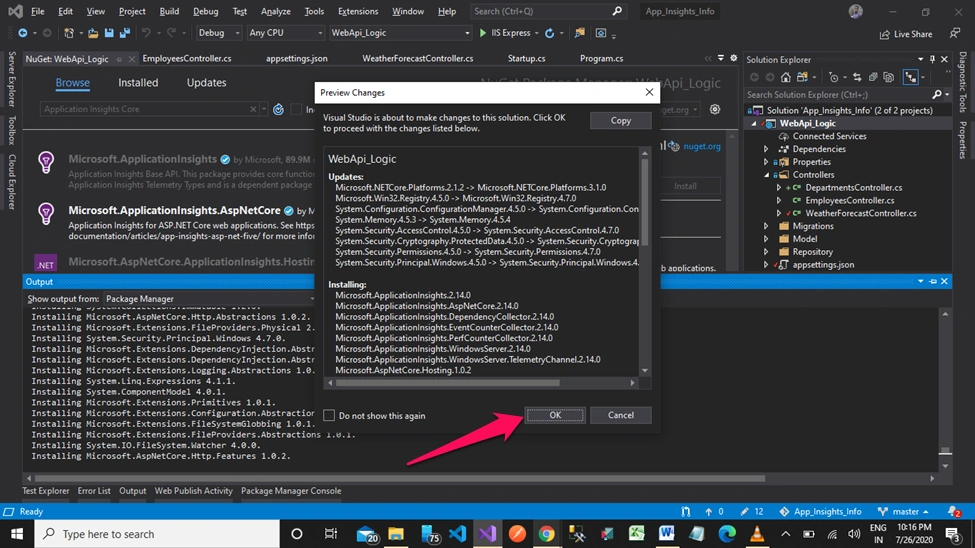Open NuGet settings gear icon
Screen dimensions: 975x548
point(715,109)
